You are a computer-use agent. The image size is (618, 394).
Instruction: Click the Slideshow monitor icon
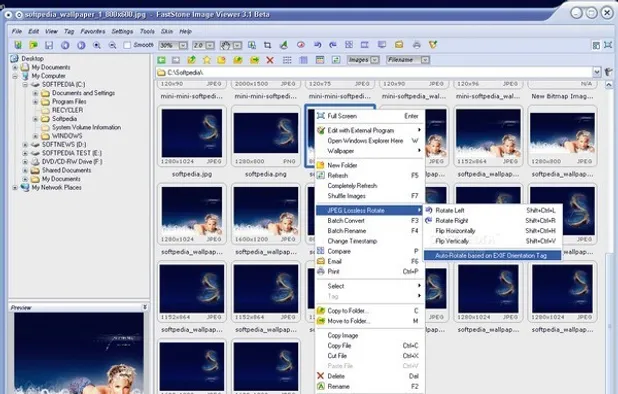pyautogui.click(x=382, y=45)
